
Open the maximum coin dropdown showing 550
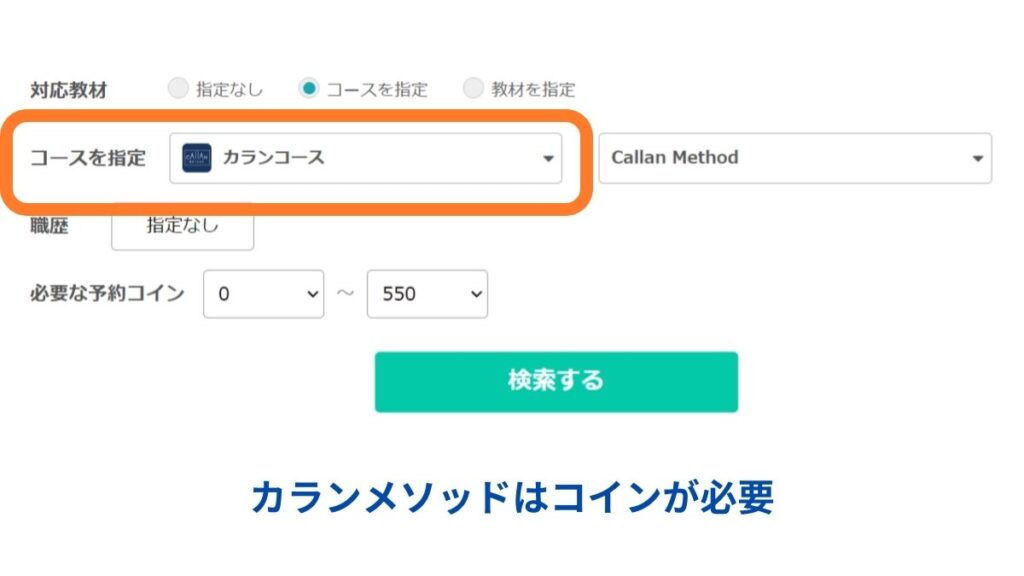coord(427,294)
